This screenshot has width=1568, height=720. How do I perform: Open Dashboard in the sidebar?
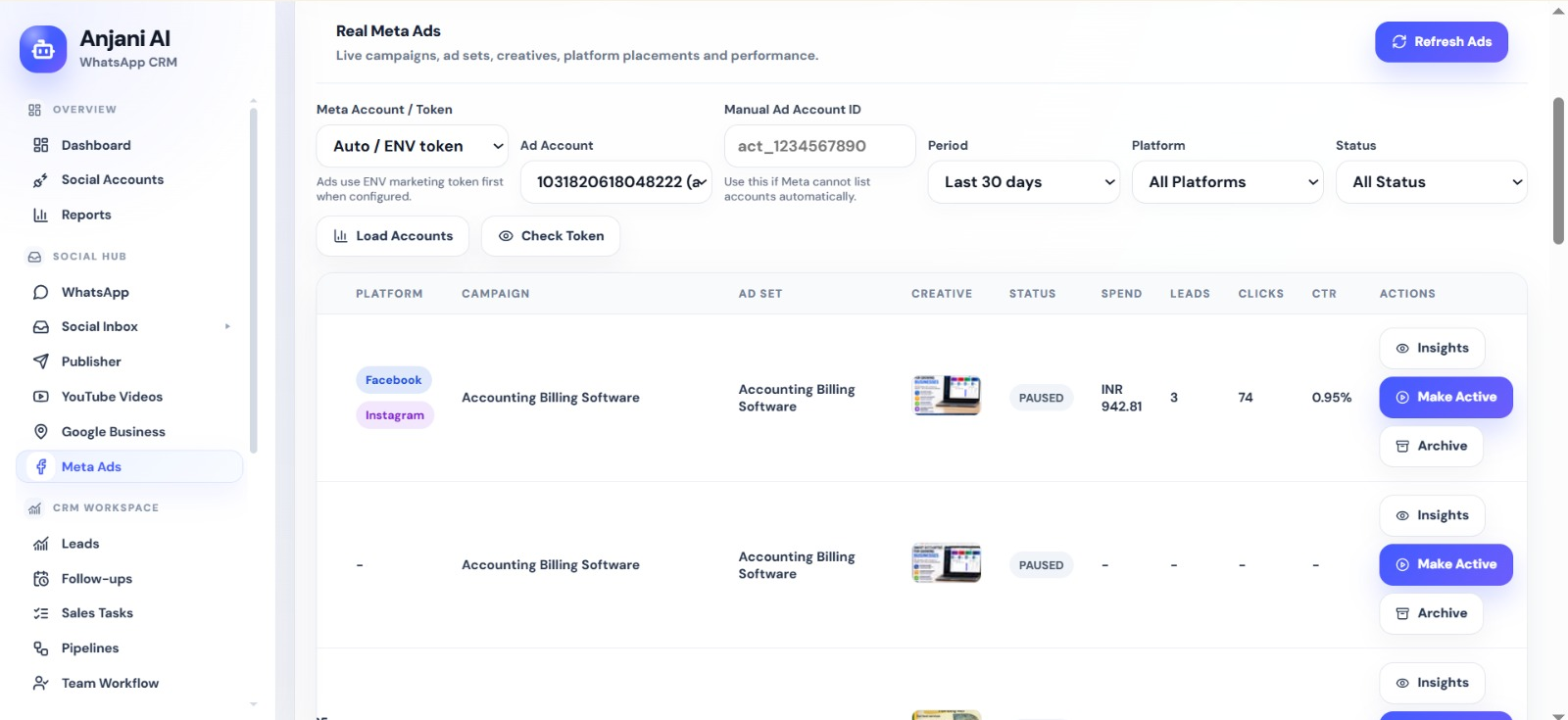pyautogui.click(x=129, y=145)
